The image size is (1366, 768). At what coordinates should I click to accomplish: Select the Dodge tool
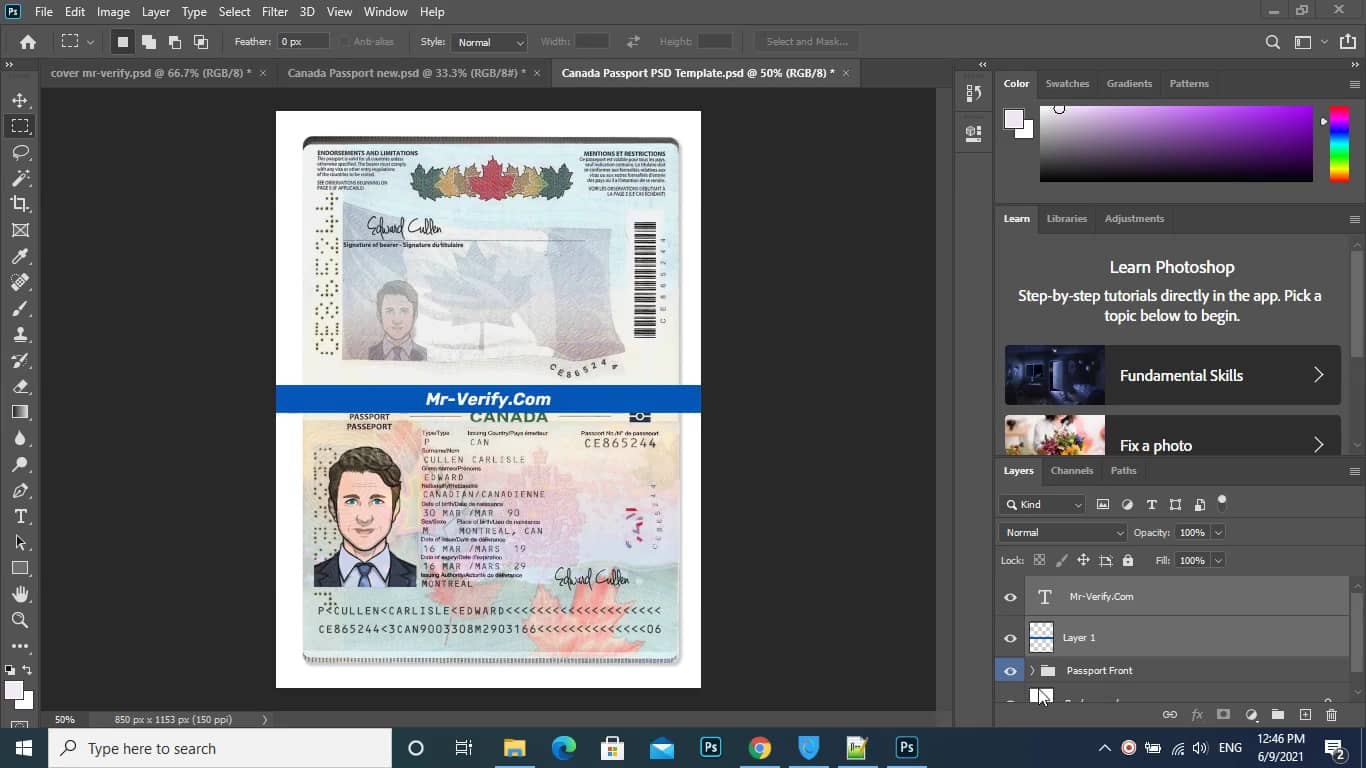(20, 465)
